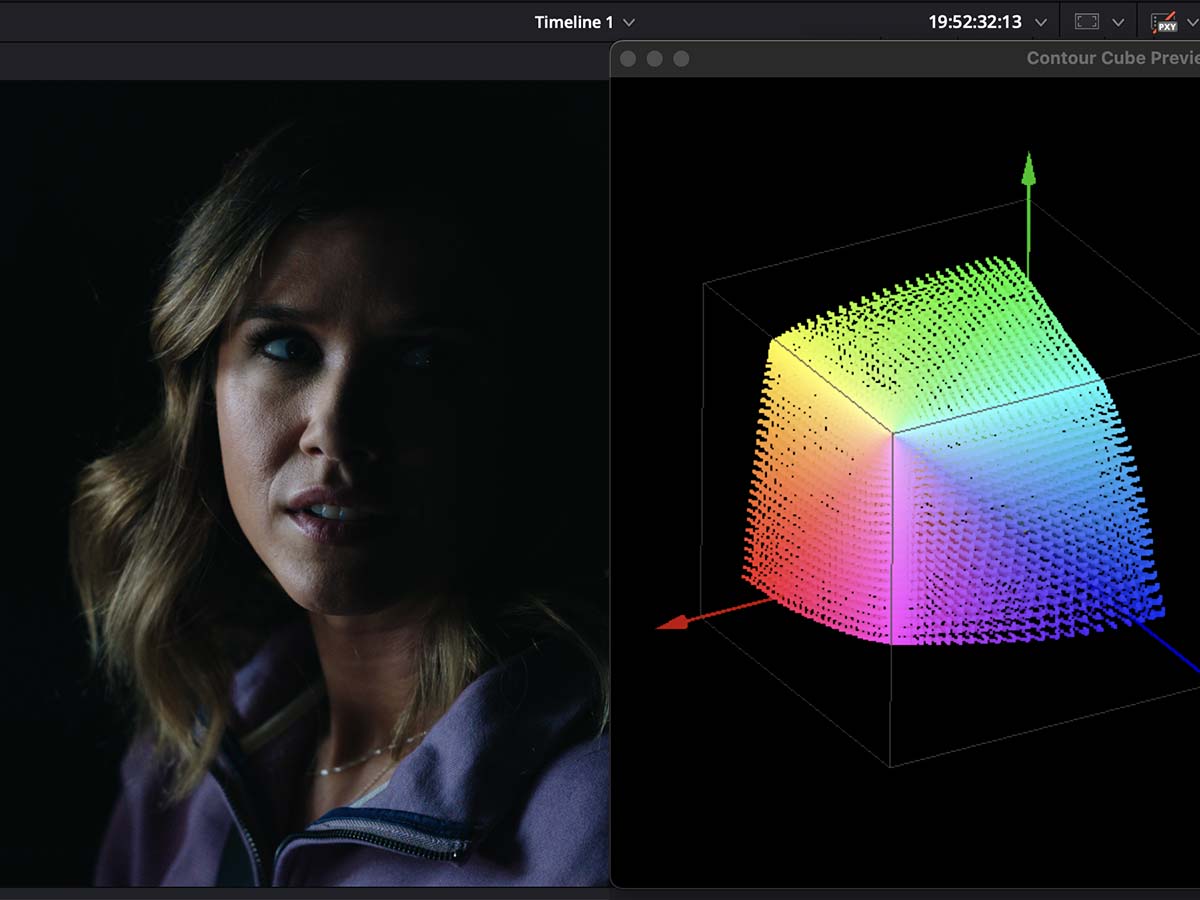
Task: Click the Timeline 1 name label
Action: tap(573, 22)
